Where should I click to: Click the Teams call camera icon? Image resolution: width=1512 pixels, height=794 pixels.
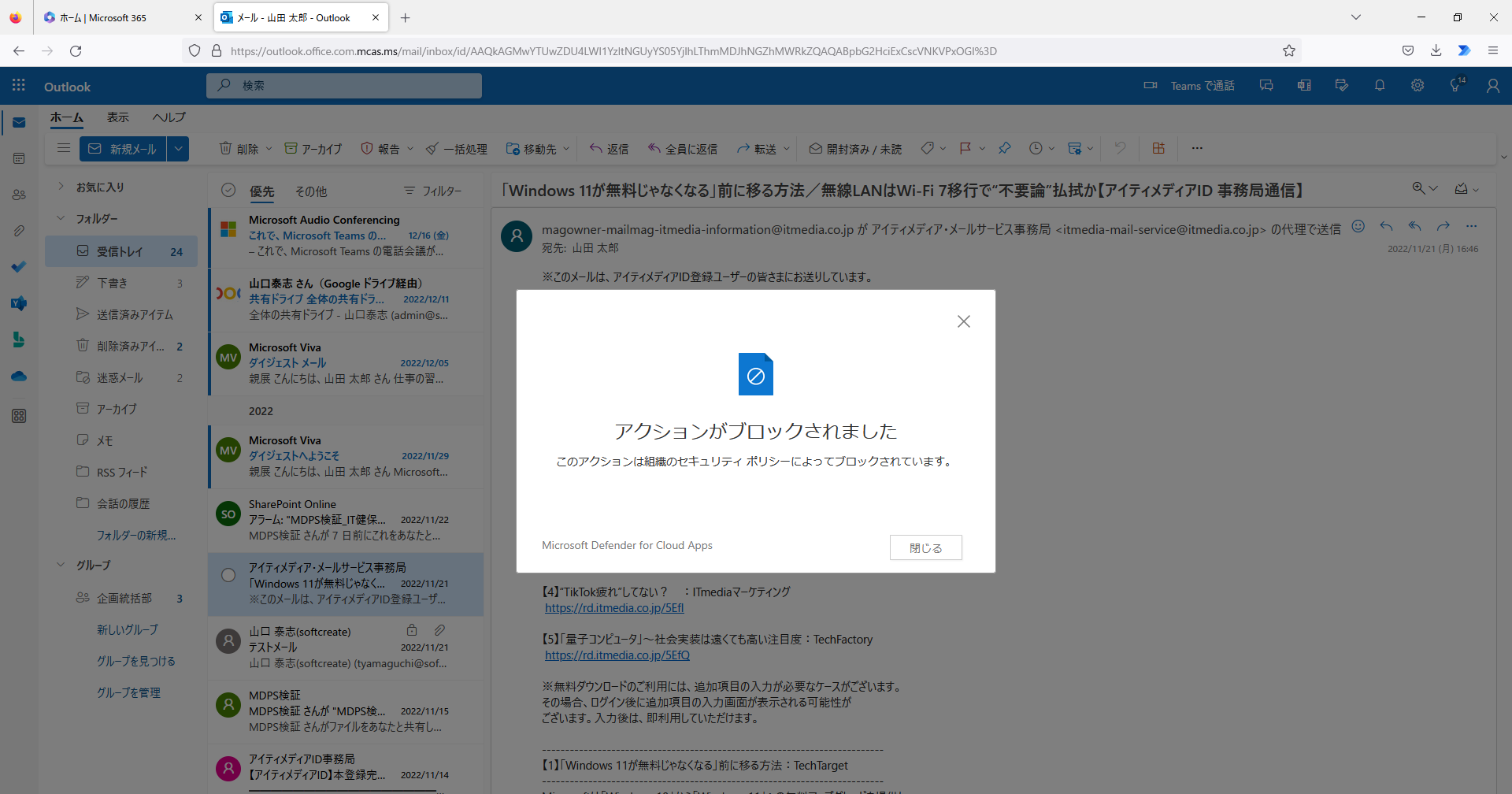[1151, 85]
